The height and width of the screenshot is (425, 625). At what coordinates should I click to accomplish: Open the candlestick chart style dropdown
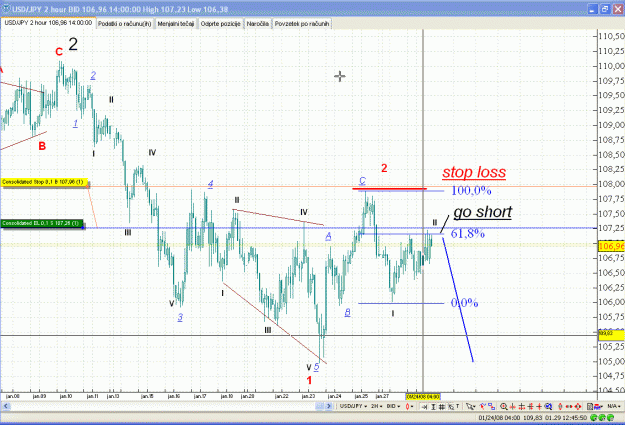click(x=409, y=406)
